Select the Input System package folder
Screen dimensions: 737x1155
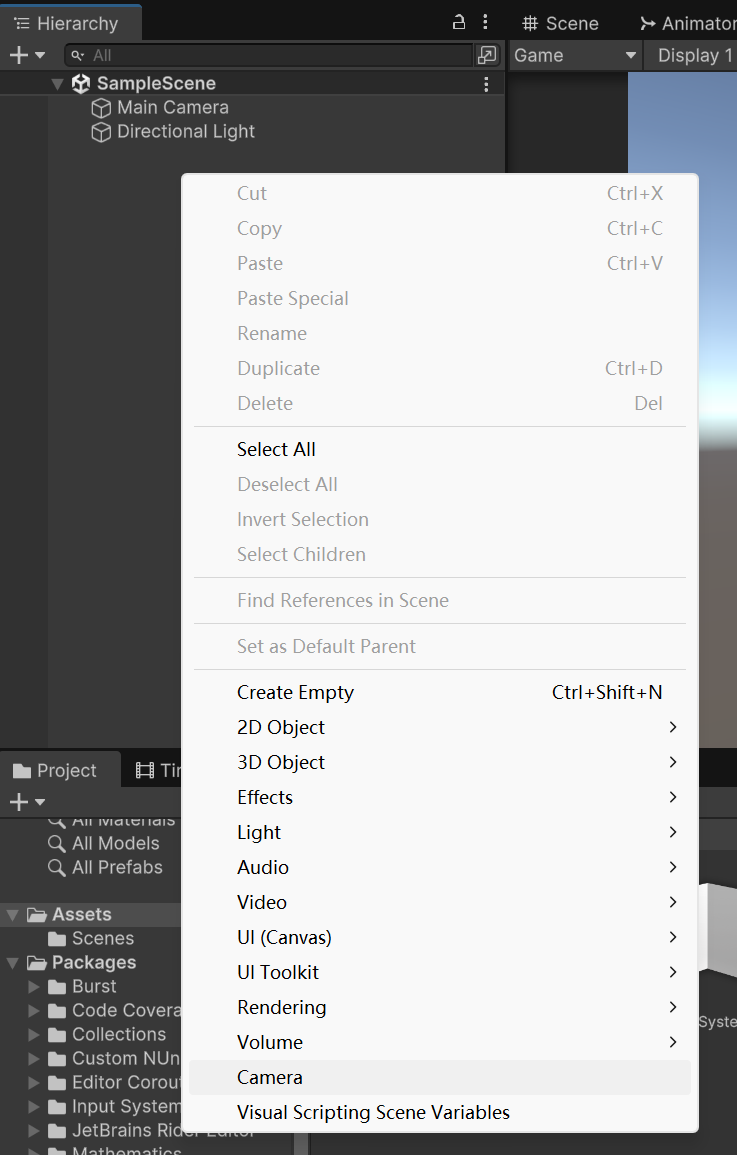125,1106
